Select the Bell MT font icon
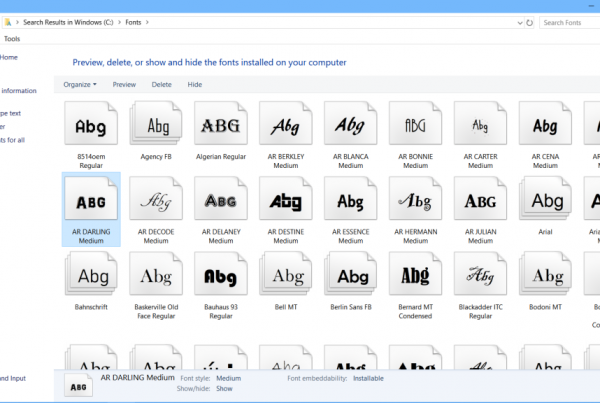Viewport: 600px width, 403px height. tap(285, 273)
